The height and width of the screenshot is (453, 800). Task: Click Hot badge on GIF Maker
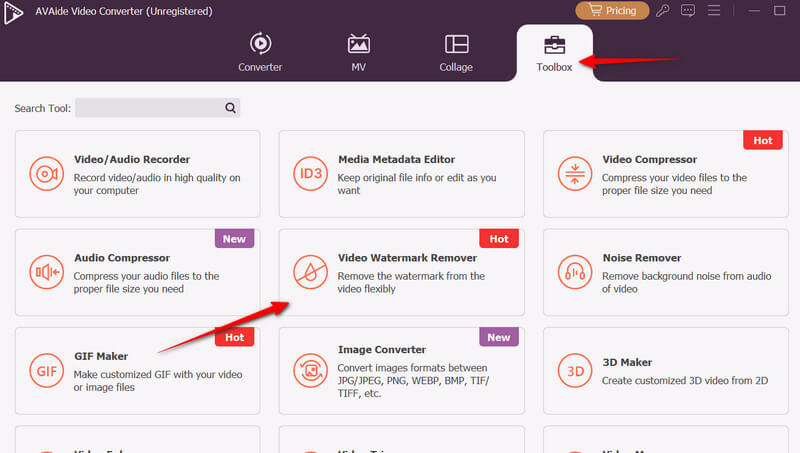235,337
